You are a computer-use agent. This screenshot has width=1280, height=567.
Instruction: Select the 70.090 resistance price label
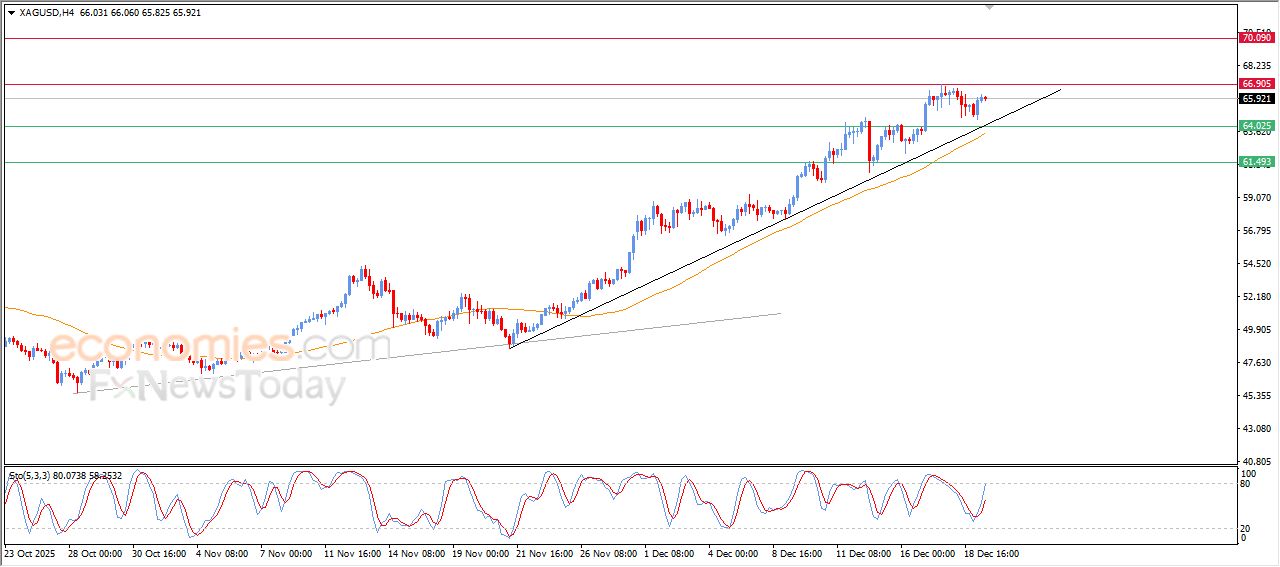(x=1255, y=38)
